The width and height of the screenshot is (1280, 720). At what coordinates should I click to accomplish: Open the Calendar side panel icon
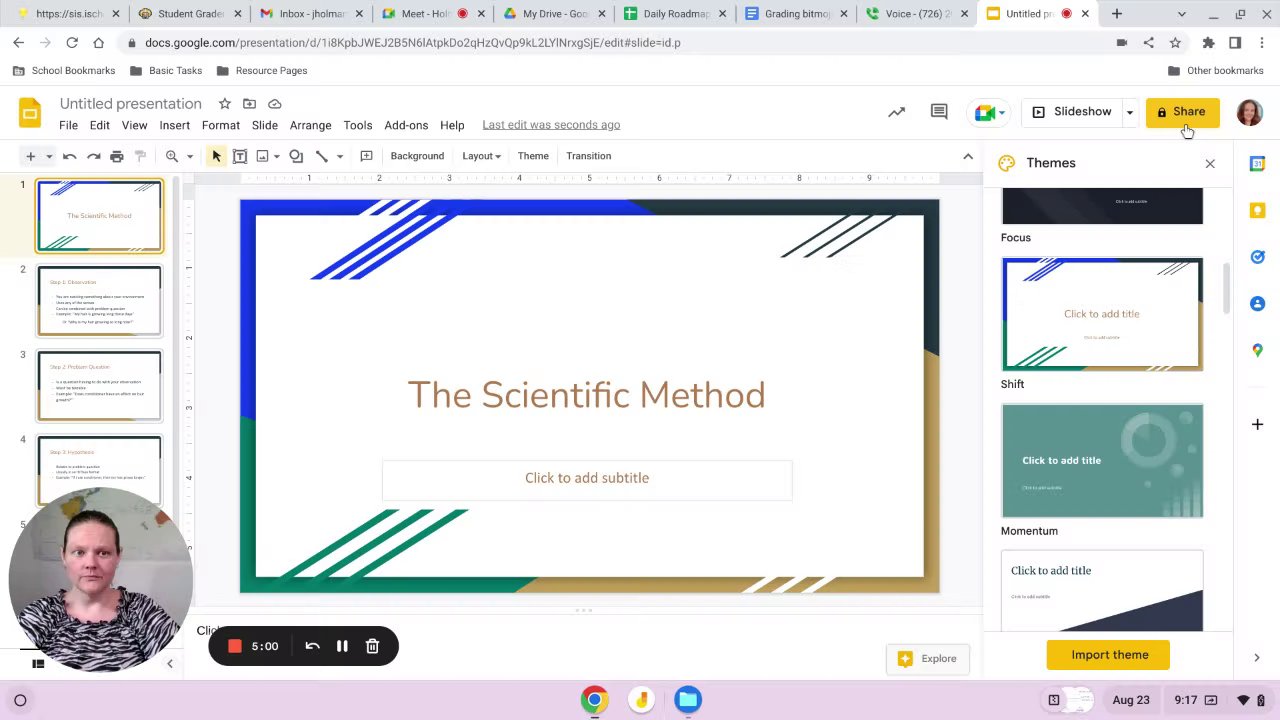[x=1257, y=164]
